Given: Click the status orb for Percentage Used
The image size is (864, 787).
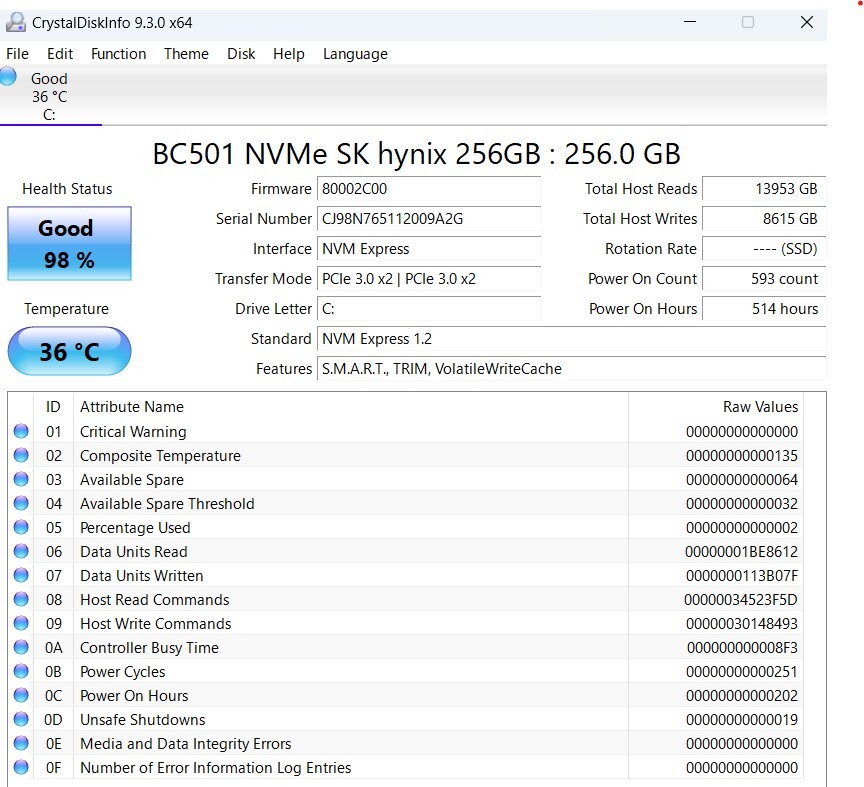Looking at the screenshot, I should click(x=21, y=528).
